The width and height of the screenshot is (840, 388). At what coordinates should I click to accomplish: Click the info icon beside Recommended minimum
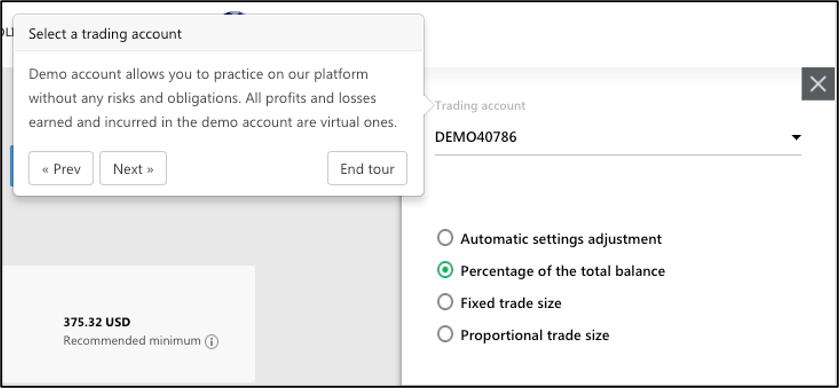coord(212,341)
